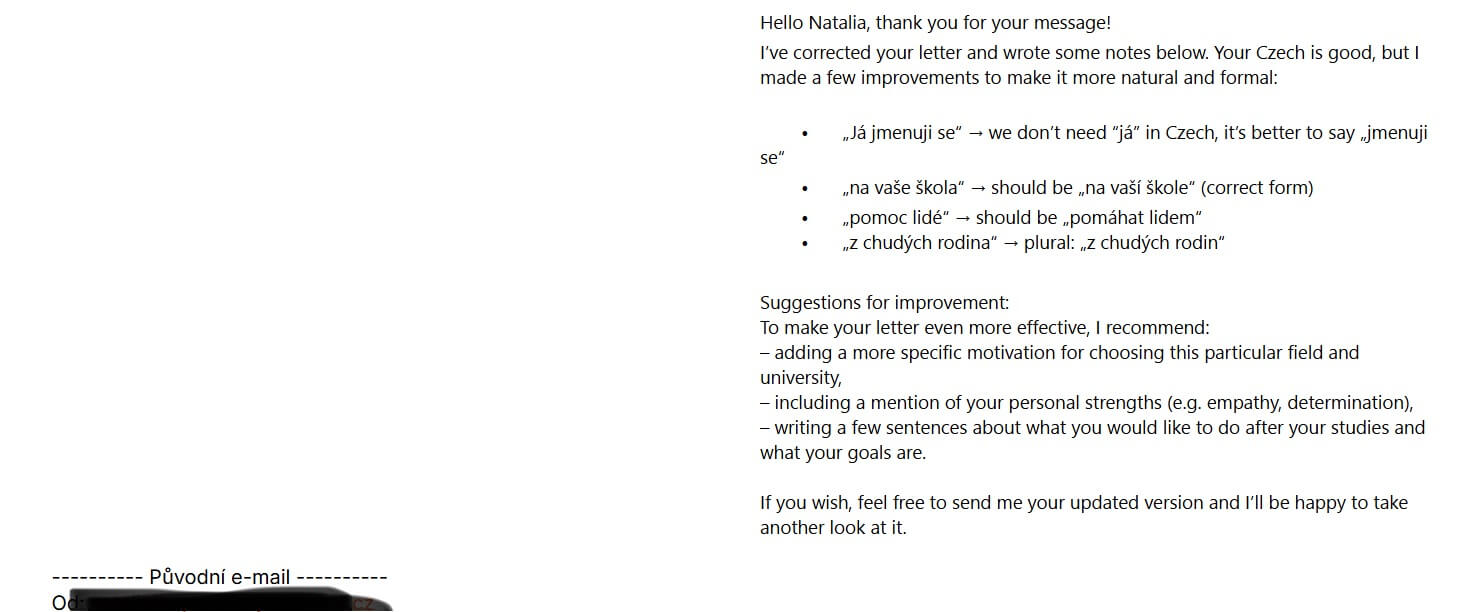Click the "To make your letter" sentence
Image resolution: width=1477 pixels, height=612 pixels.
(x=984, y=328)
